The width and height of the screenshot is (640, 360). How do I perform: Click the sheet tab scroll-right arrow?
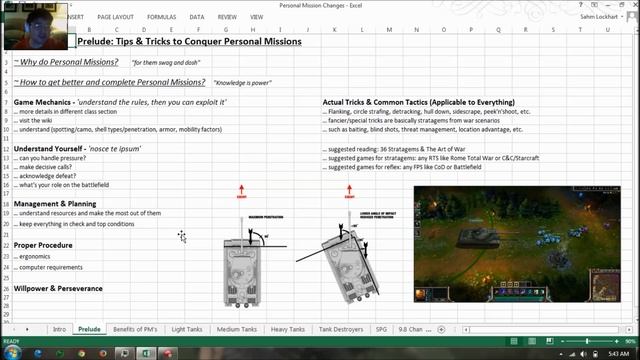pyautogui.click(x=27, y=329)
